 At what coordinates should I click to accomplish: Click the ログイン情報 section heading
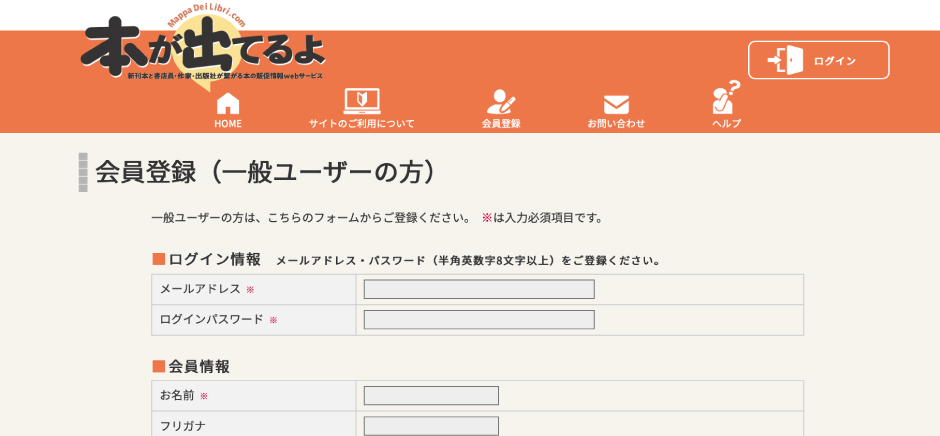click(x=214, y=259)
